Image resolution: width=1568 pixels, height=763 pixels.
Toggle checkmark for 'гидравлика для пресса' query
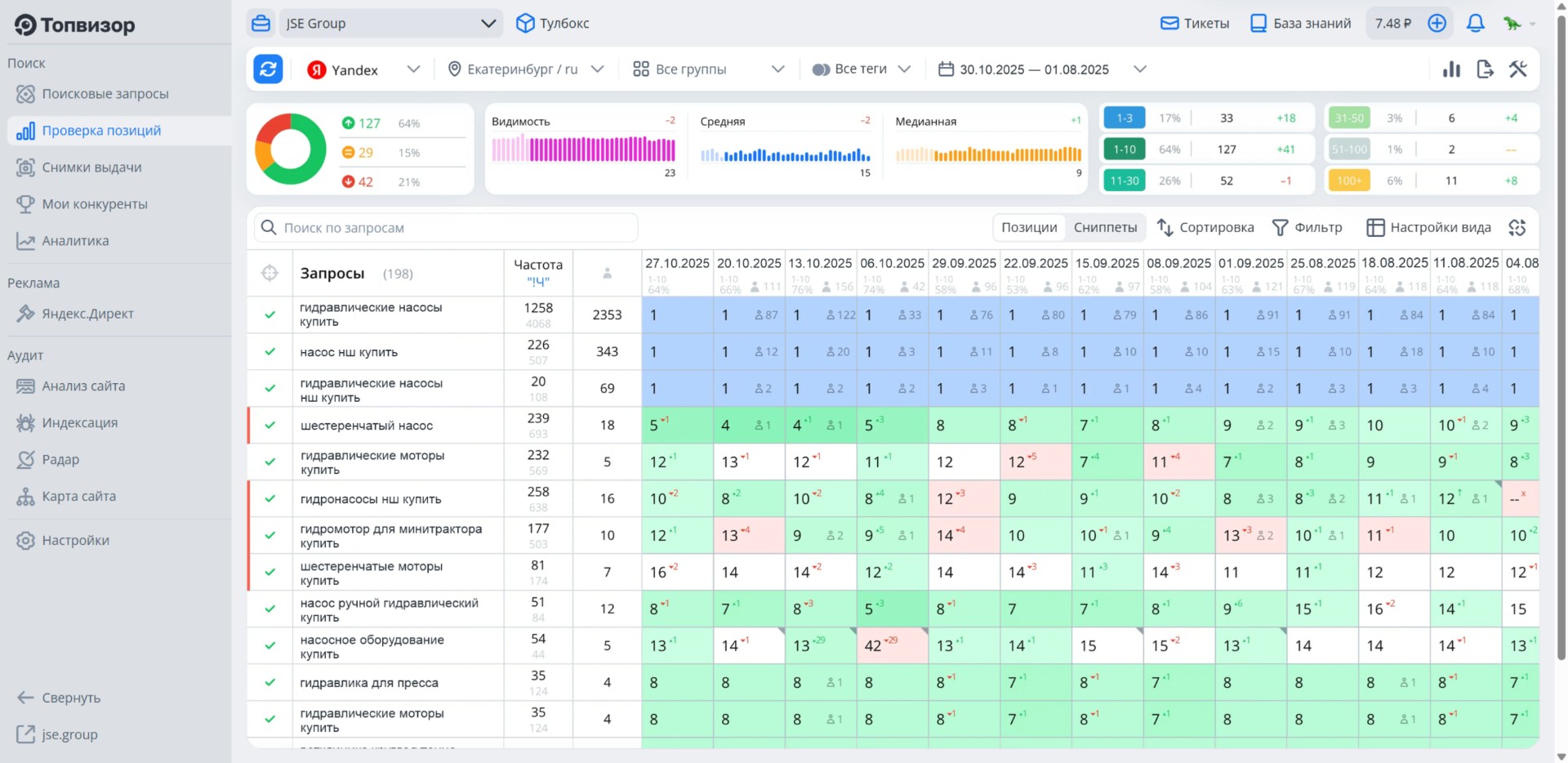(x=270, y=683)
